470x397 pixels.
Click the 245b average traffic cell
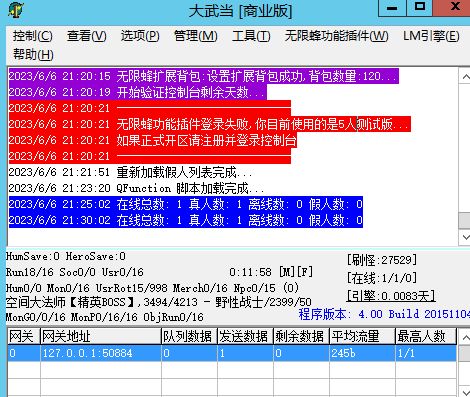point(362,353)
